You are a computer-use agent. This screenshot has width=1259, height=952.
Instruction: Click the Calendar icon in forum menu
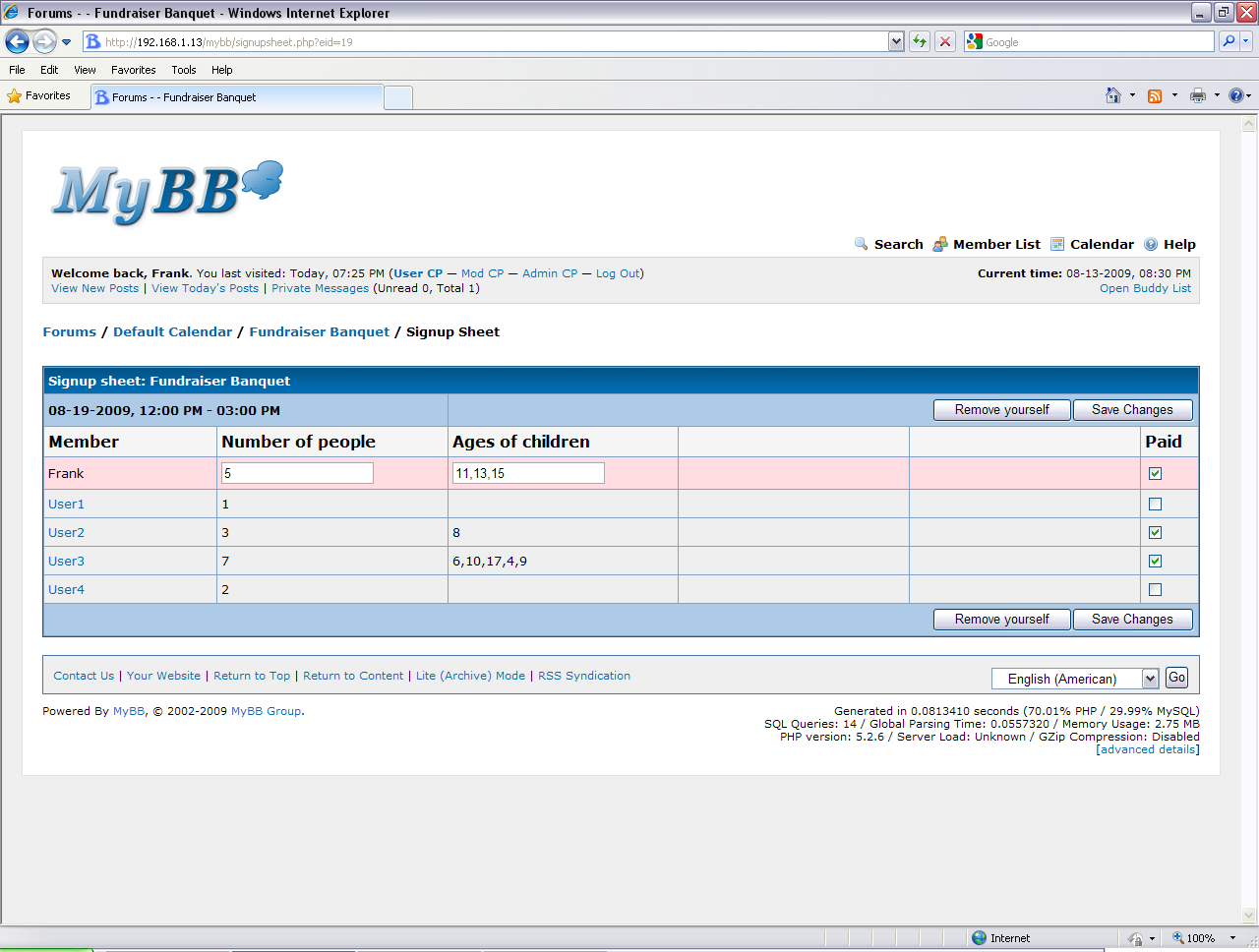pos(1057,244)
